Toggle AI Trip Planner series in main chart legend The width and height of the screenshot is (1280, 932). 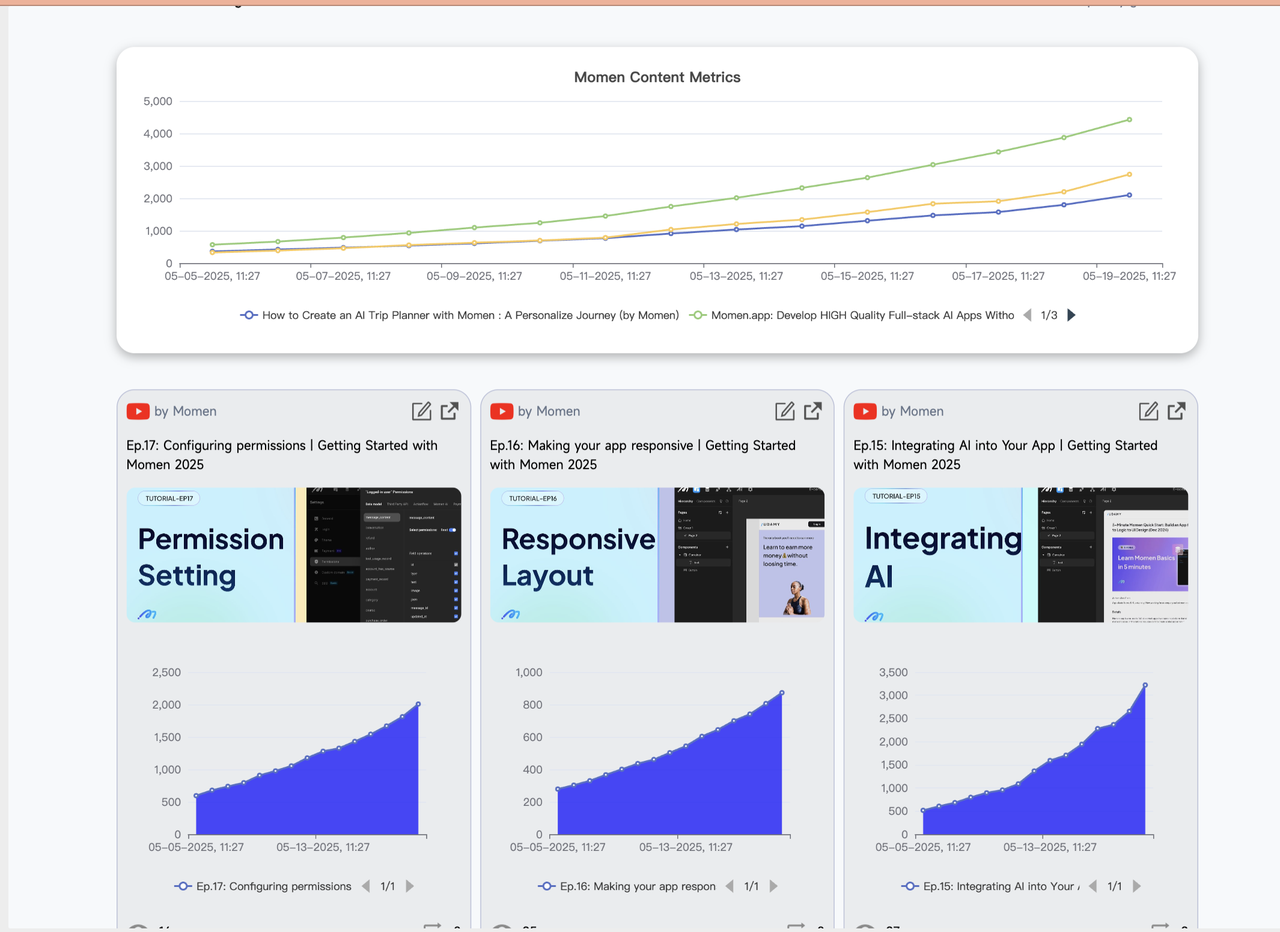click(460, 315)
